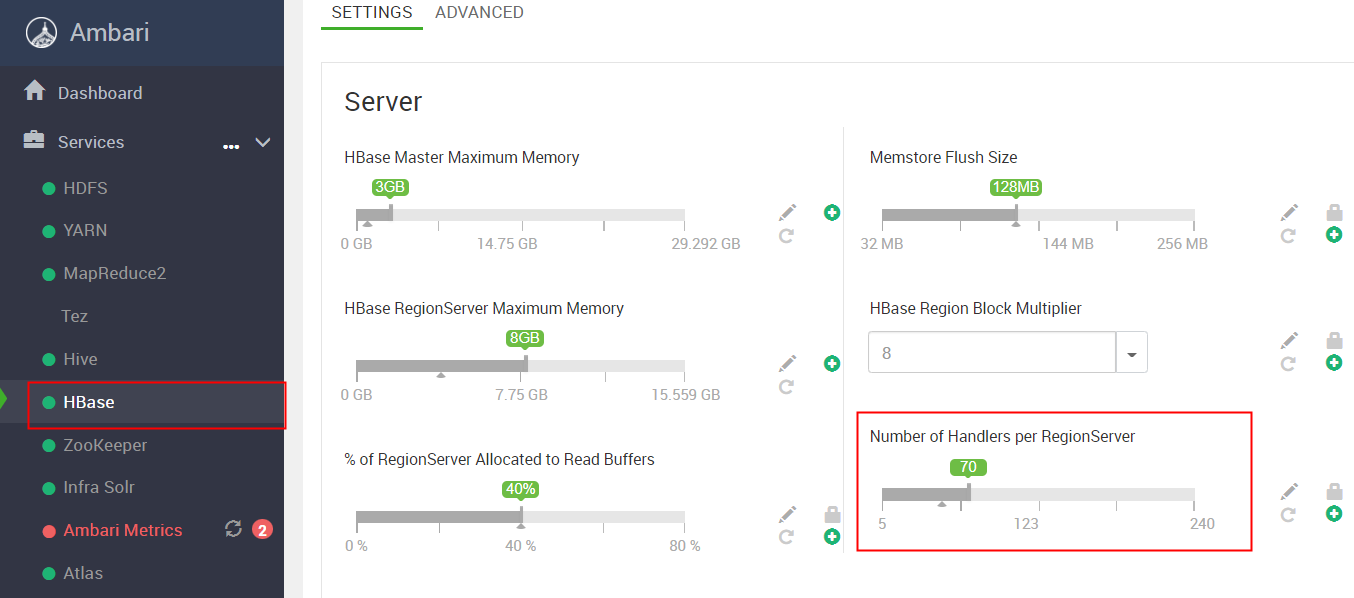This screenshot has height=598, width=1354.
Task: Undo Number of Handlers change
Action: point(1288,514)
